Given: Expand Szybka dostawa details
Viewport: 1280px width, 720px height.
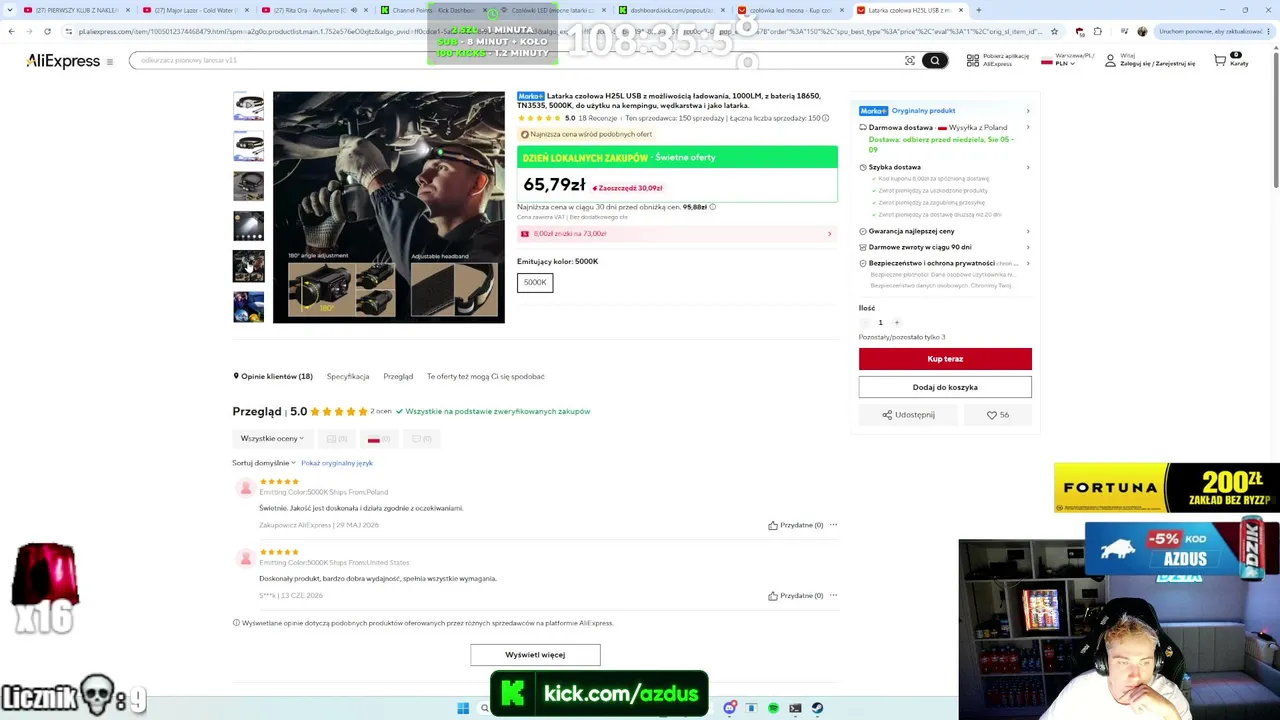Looking at the screenshot, I should 944,167.
